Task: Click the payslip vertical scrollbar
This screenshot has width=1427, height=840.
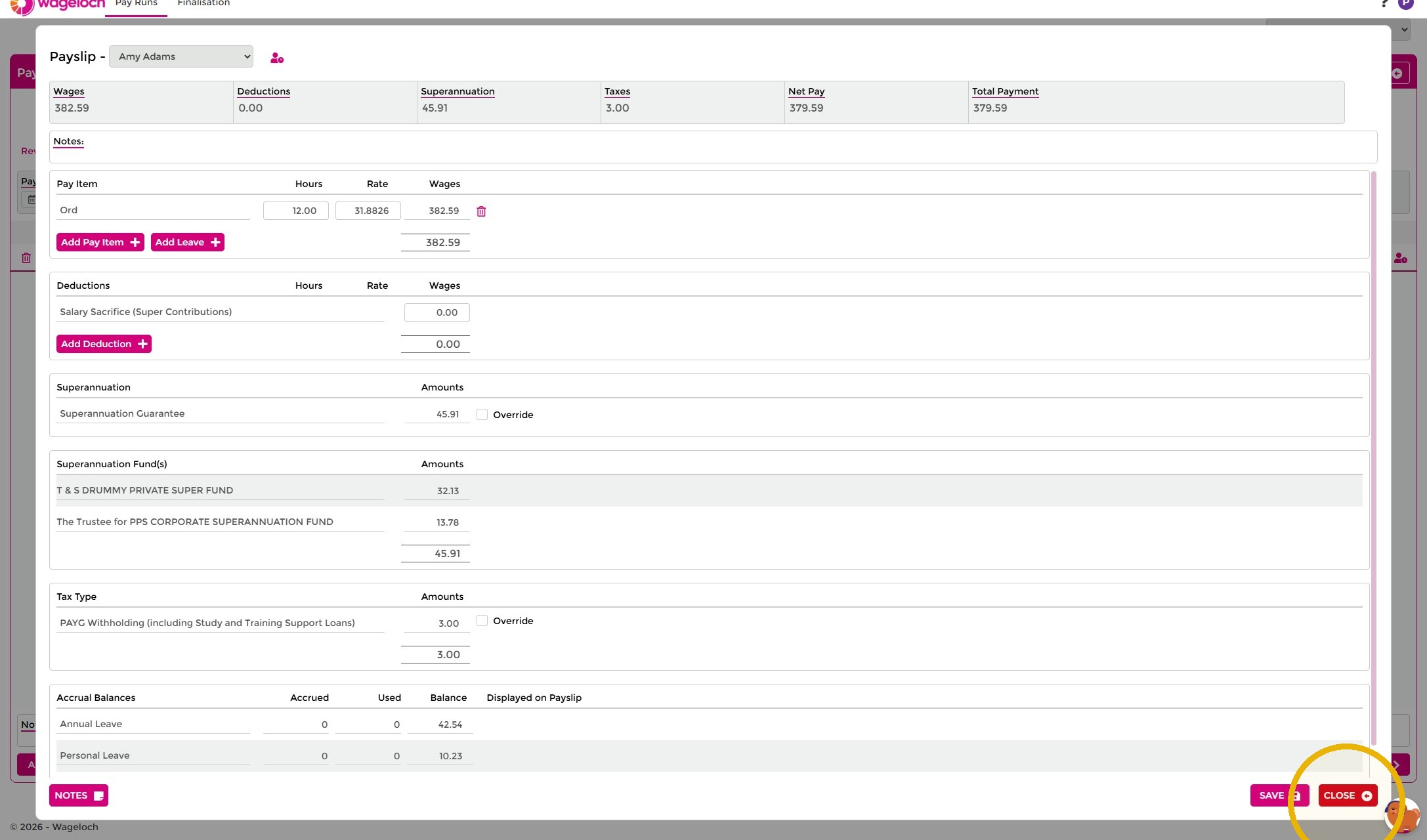Action: (1373, 458)
